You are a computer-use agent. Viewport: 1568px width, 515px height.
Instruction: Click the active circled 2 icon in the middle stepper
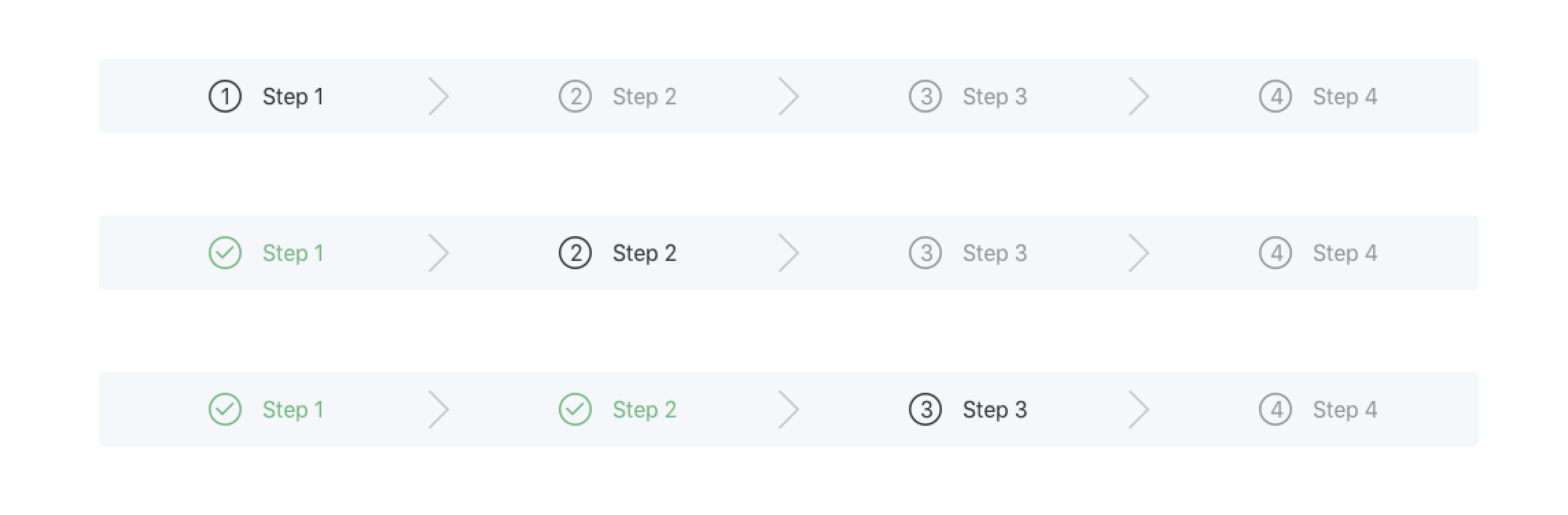575,253
